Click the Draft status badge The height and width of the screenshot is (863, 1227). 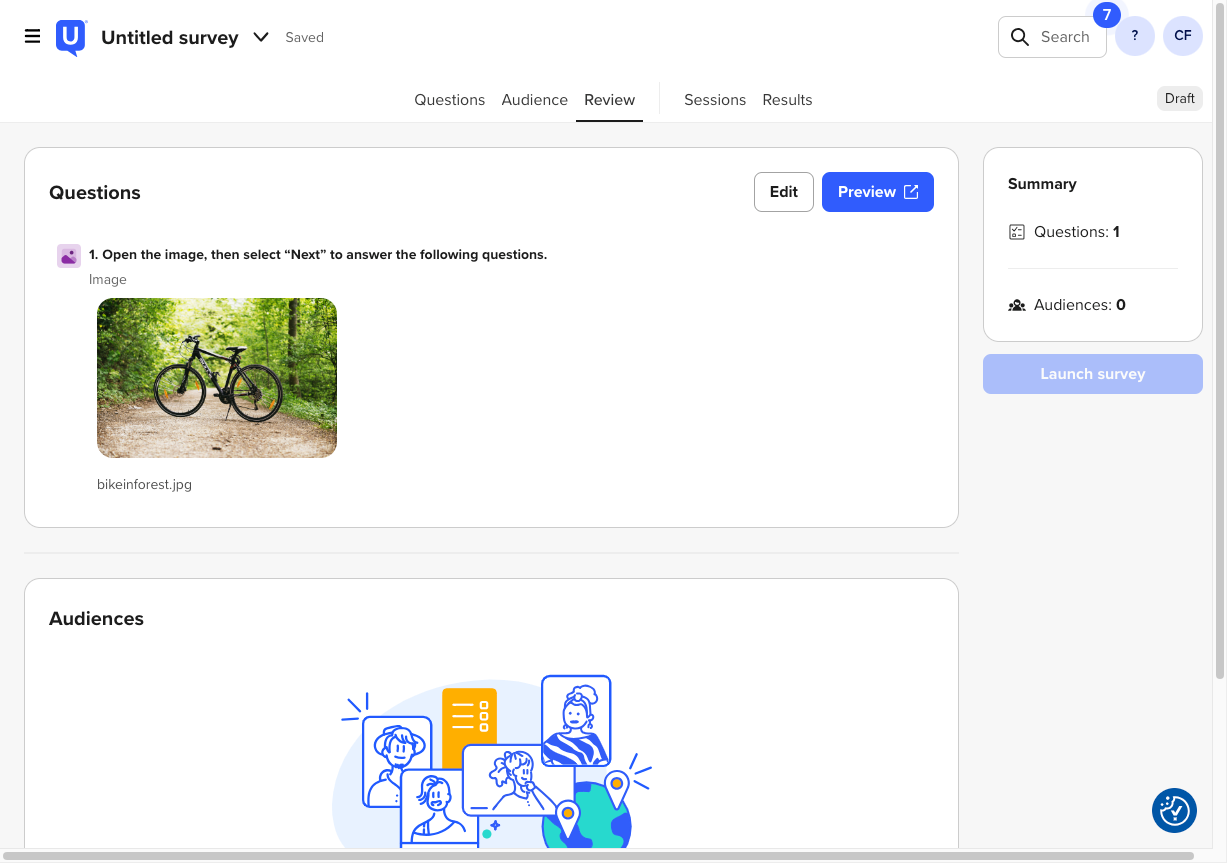click(1179, 98)
